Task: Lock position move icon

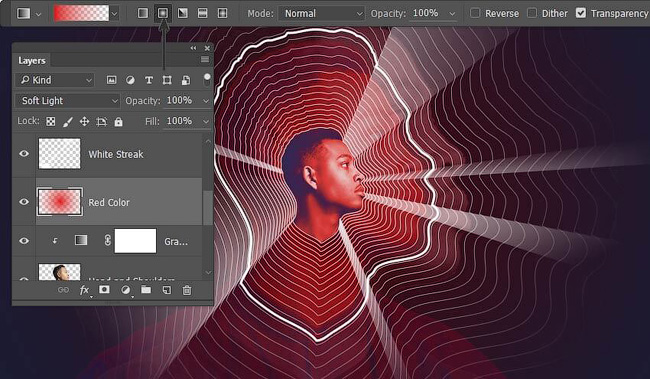Action: click(x=85, y=121)
